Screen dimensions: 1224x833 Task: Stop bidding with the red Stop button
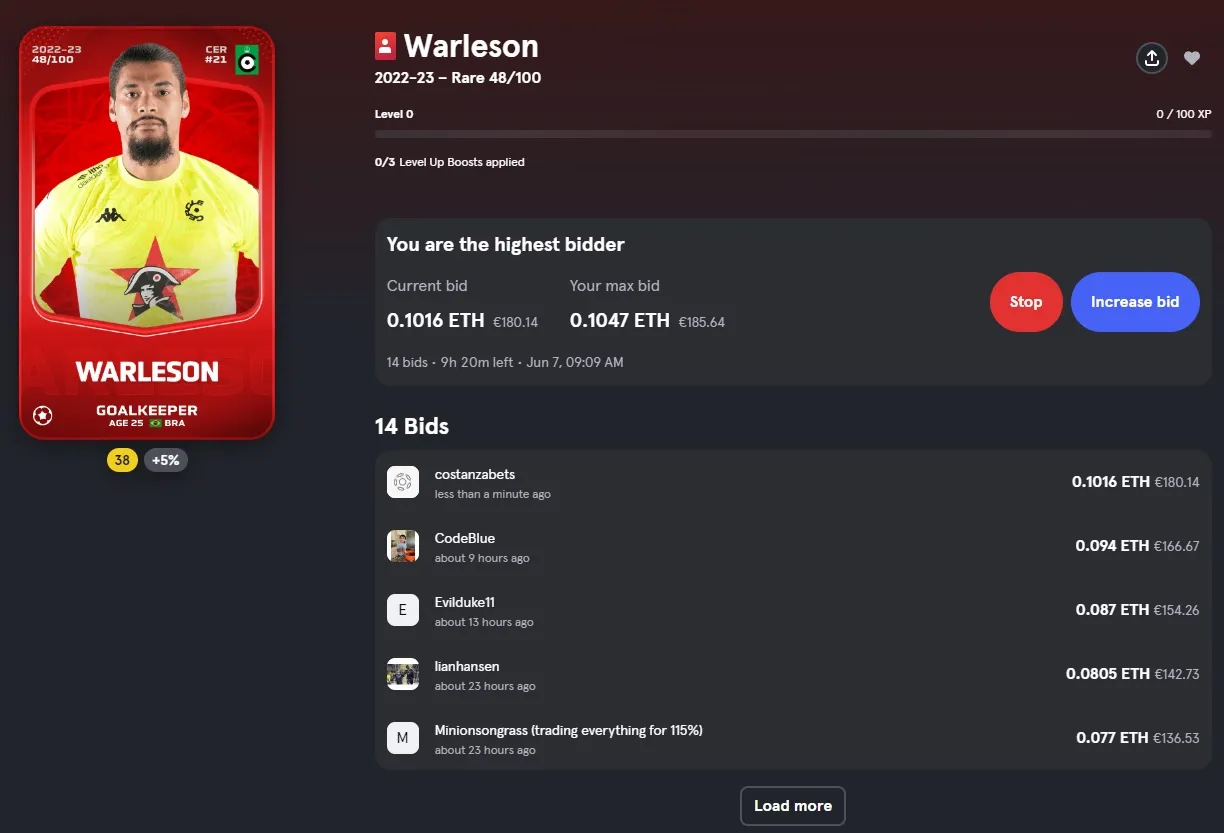[x=1026, y=302]
